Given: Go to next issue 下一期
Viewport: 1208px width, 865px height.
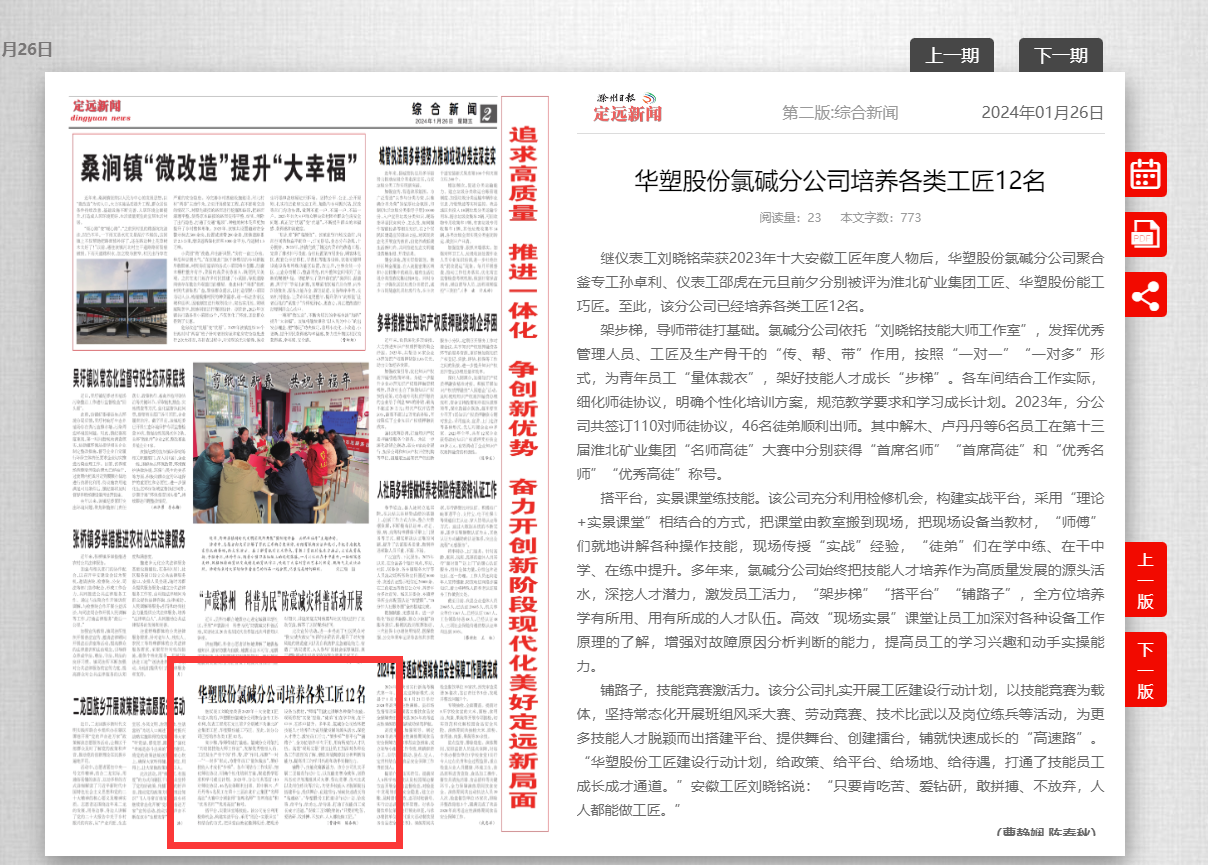Looking at the screenshot, I should [1060, 56].
